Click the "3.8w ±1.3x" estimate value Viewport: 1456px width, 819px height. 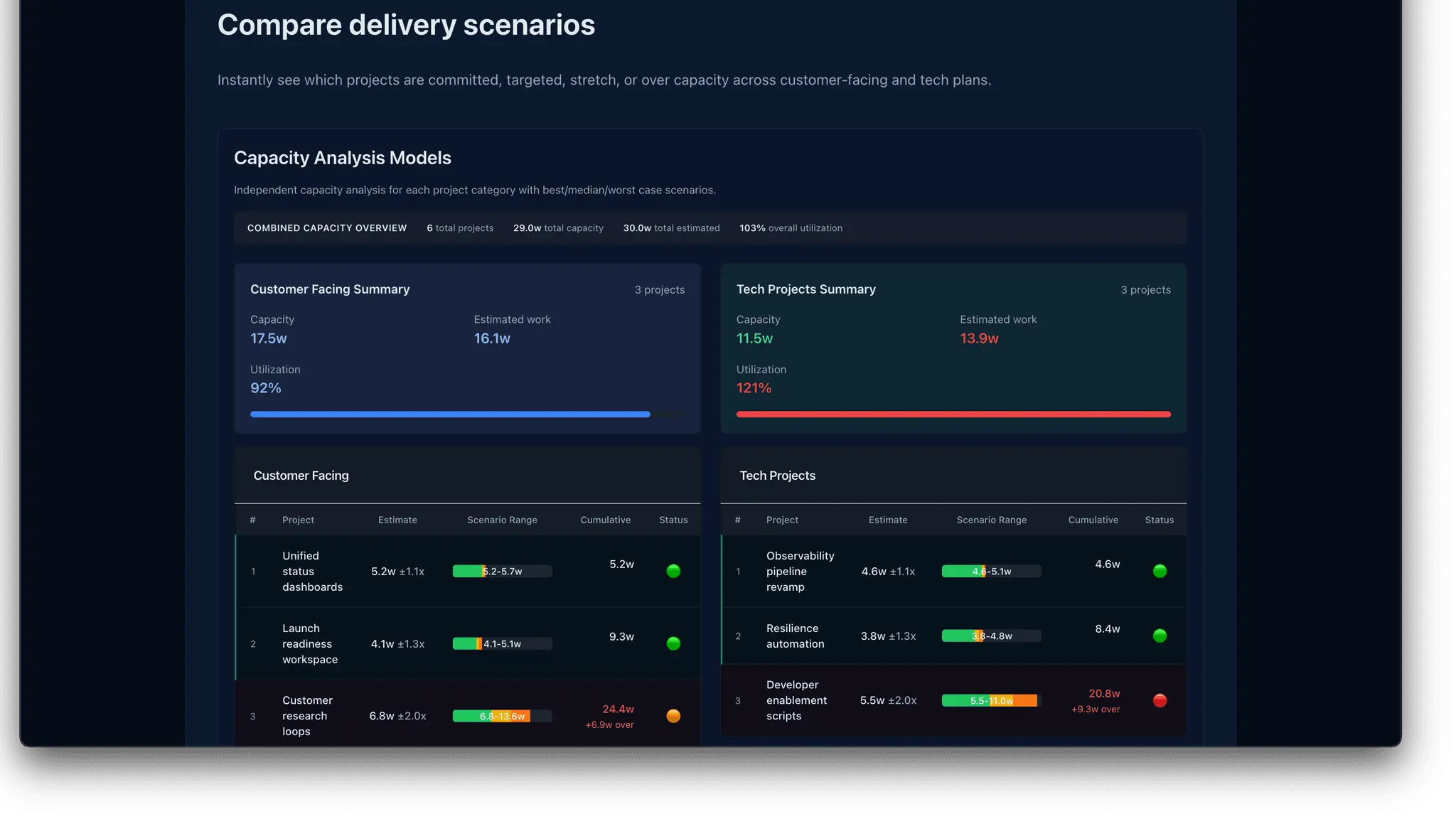[888, 636]
